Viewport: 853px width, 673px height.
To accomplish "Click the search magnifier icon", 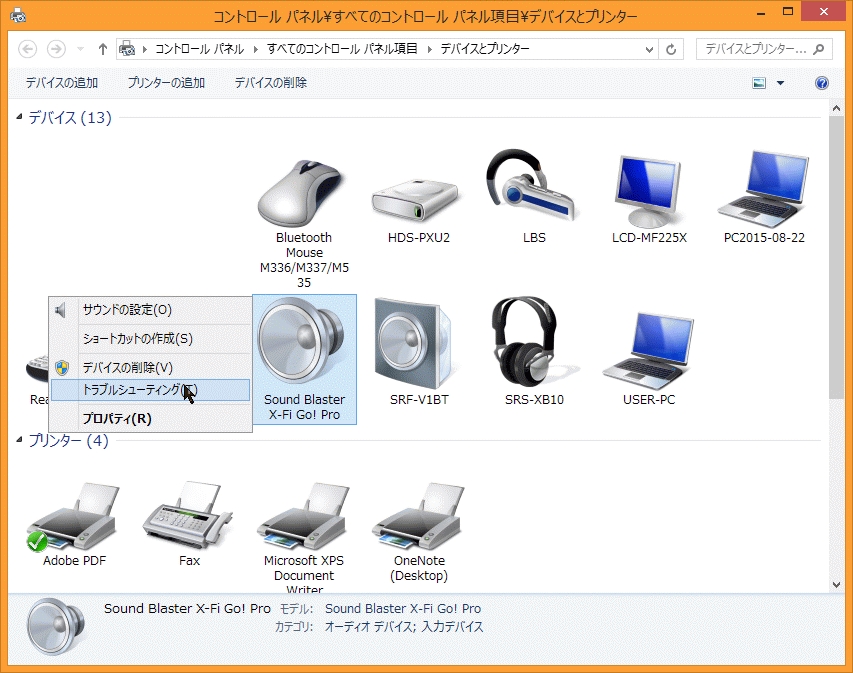I will (x=819, y=50).
